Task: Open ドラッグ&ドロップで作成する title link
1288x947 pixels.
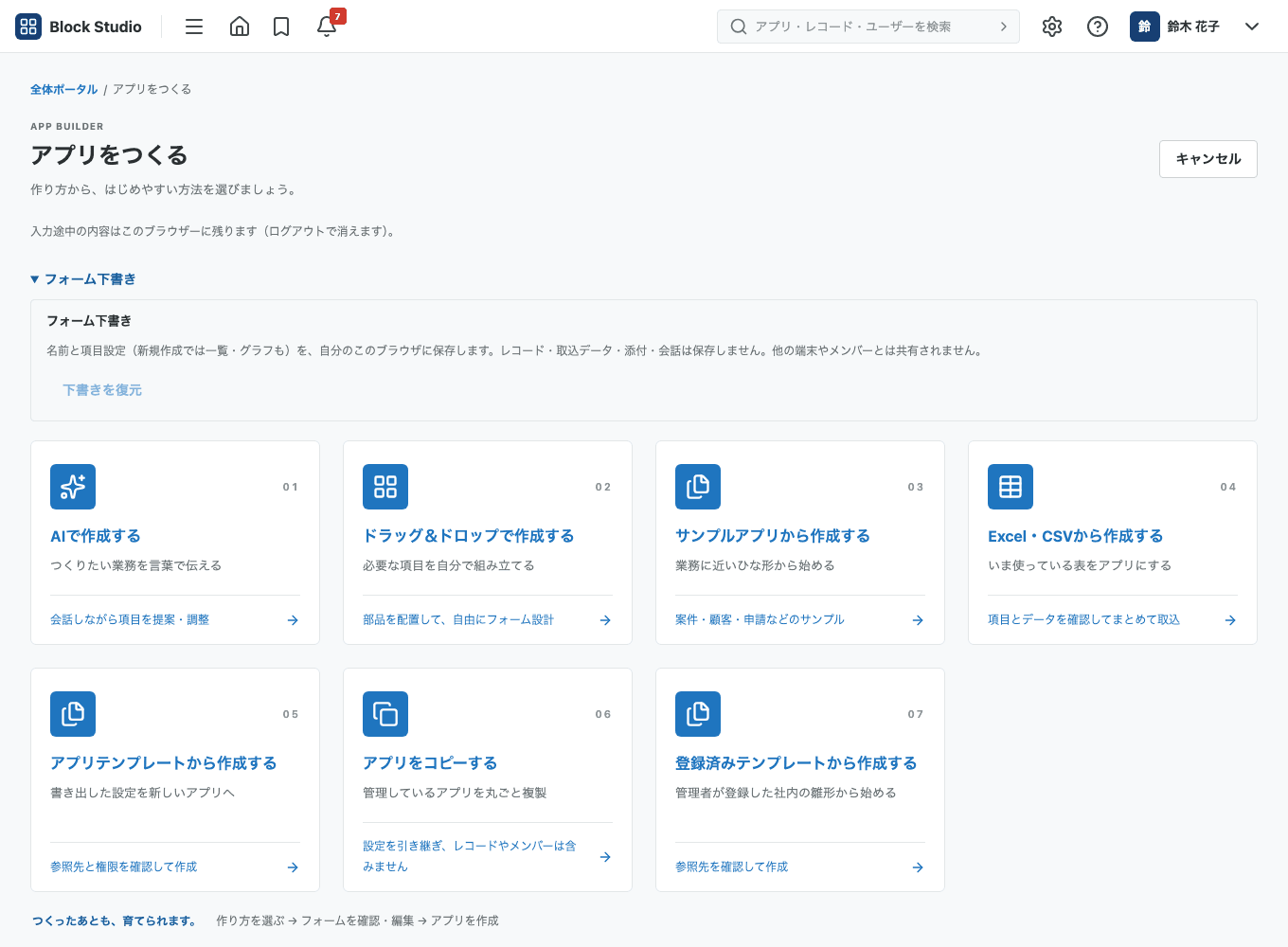Action: click(x=469, y=536)
